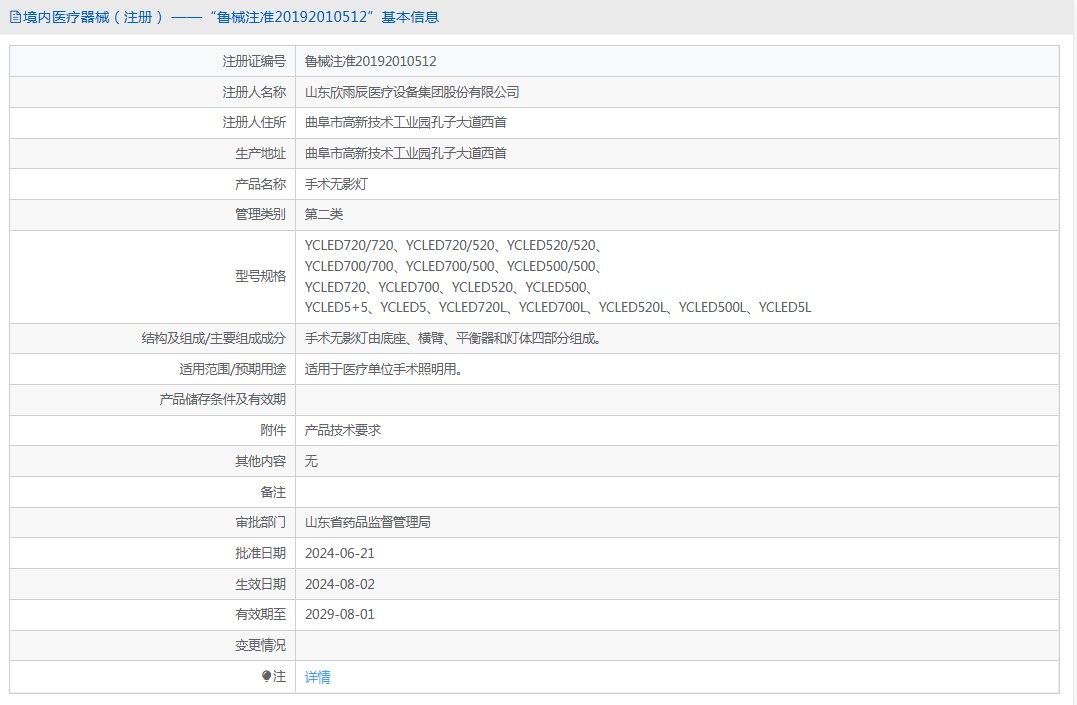1077x705 pixels.
Task: Open the 详情 link
Action: tap(317, 677)
